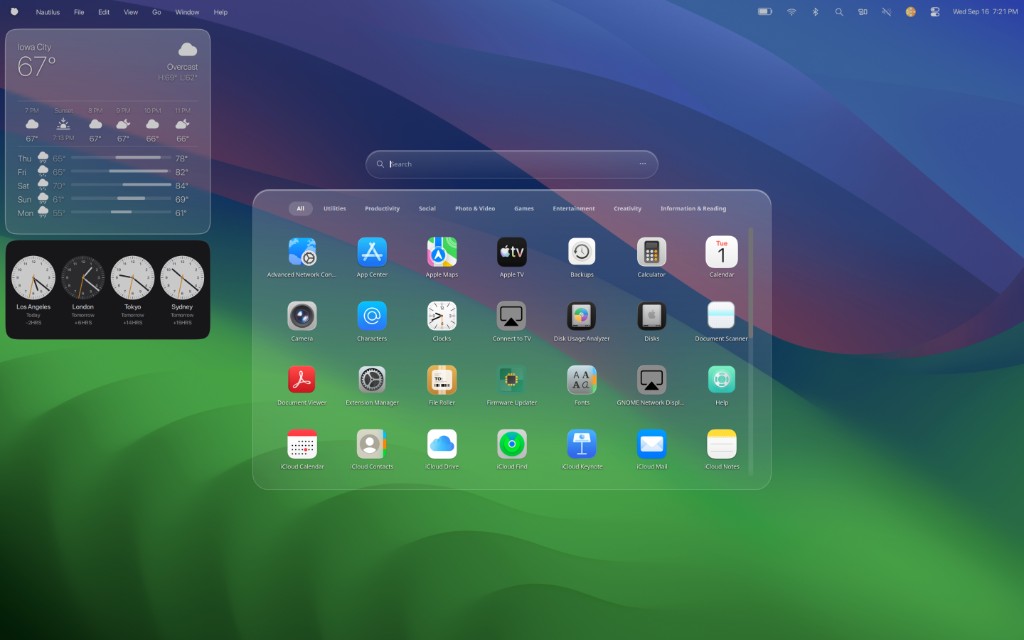Open the Nautilus menu
This screenshot has width=1024, height=640.
[48, 12]
